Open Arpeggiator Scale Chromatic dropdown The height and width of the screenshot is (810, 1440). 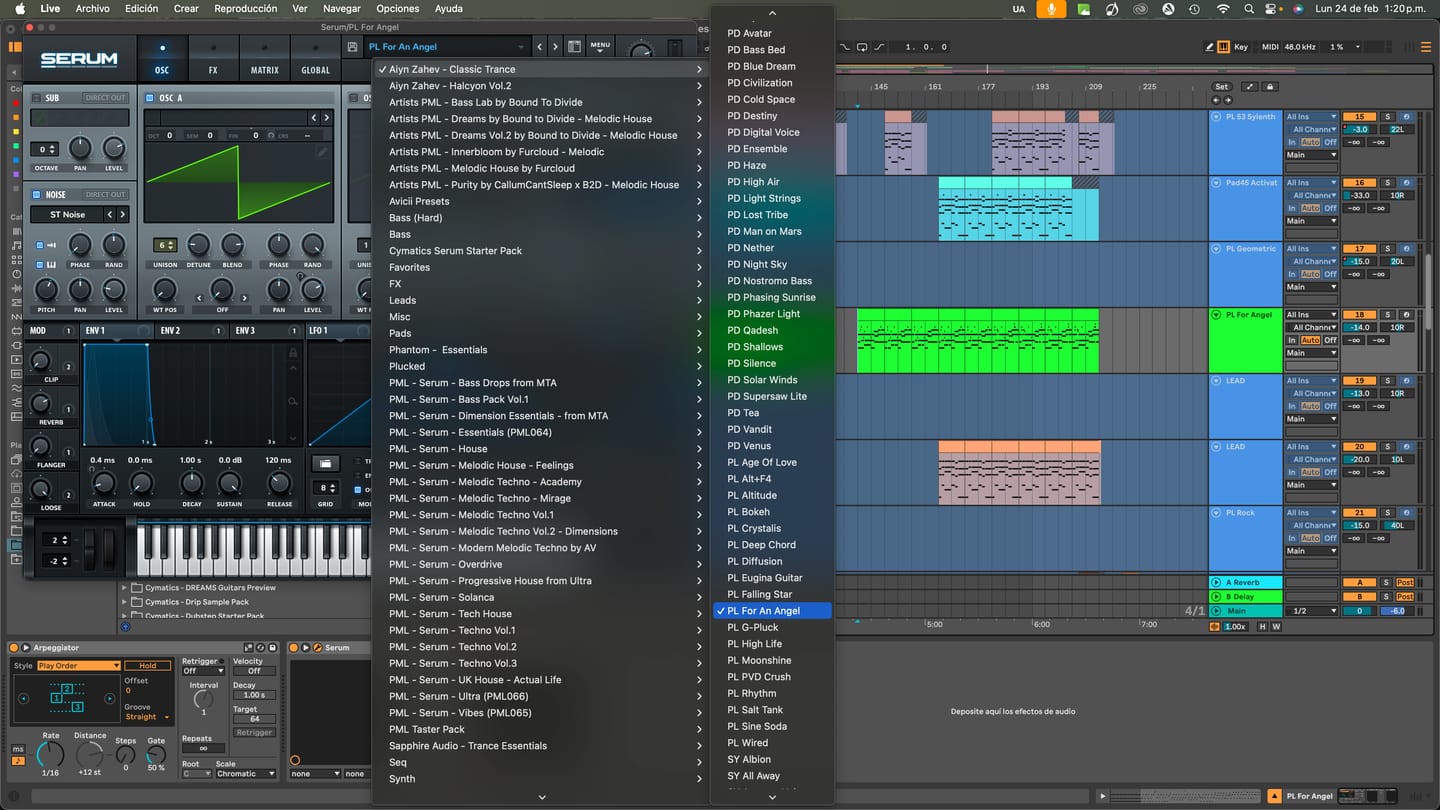tap(245, 774)
